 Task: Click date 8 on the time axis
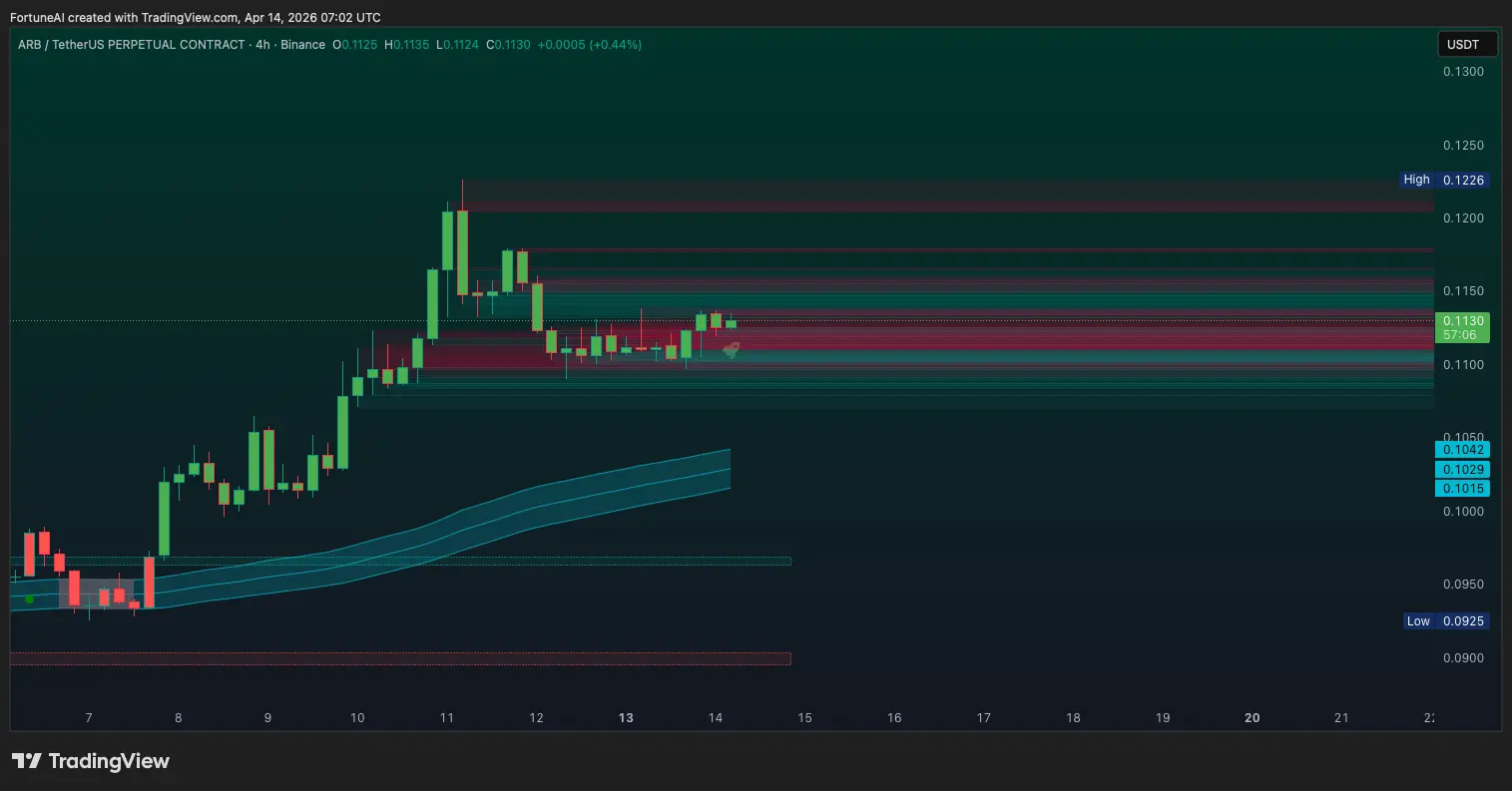click(178, 718)
